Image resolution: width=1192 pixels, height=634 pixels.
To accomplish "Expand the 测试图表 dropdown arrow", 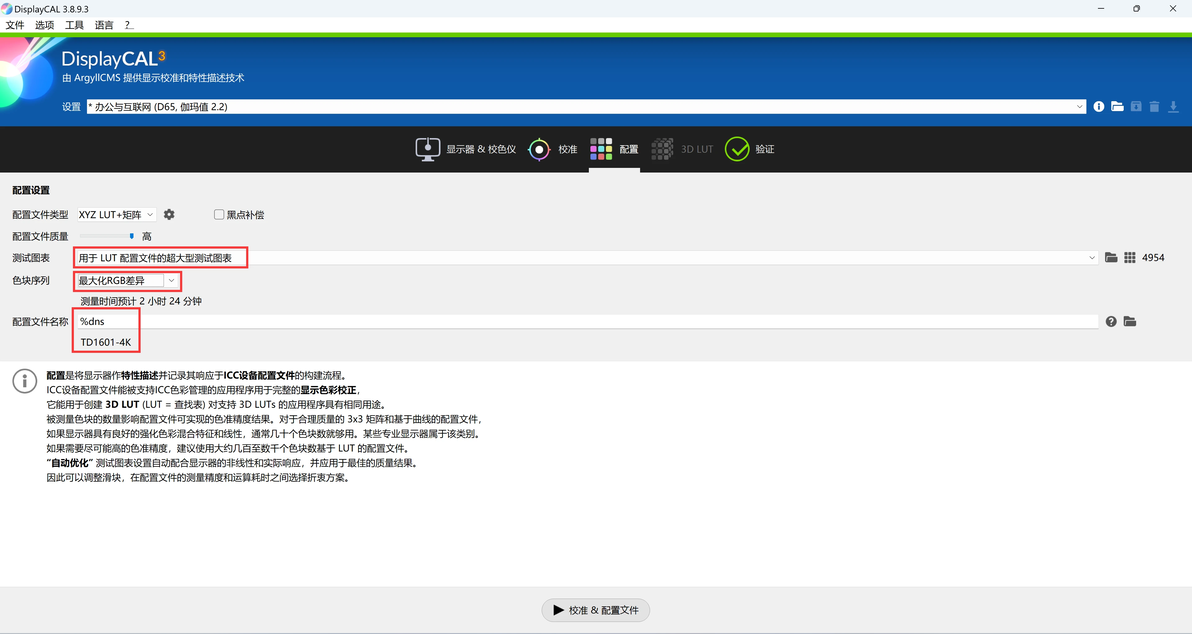I will point(1092,258).
